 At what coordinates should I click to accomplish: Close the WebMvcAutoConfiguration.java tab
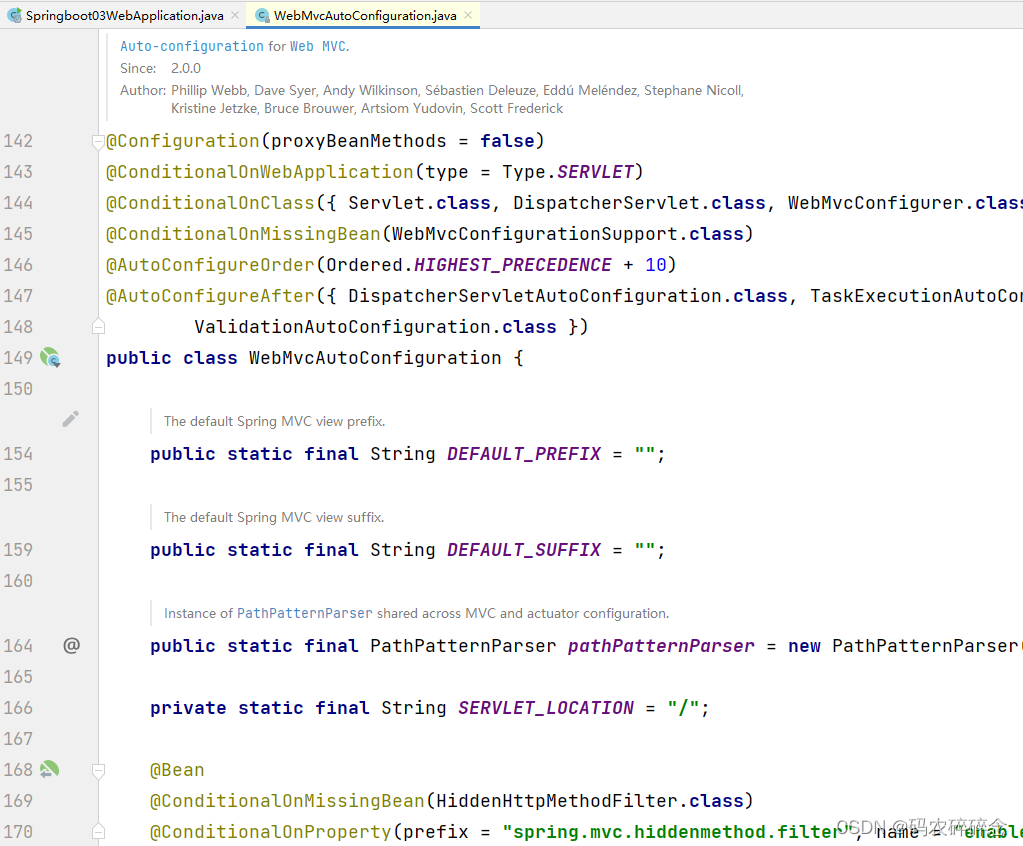[468, 15]
